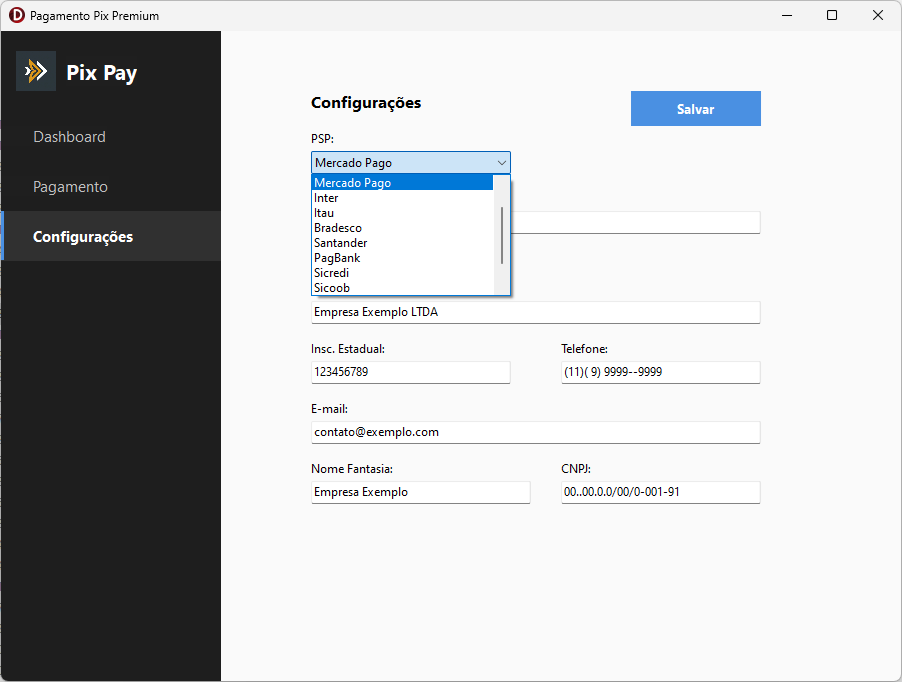Click the Nome Fantasia input field
The width and height of the screenshot is (902, 682).
pyautogui.click(x=421, y=492)
